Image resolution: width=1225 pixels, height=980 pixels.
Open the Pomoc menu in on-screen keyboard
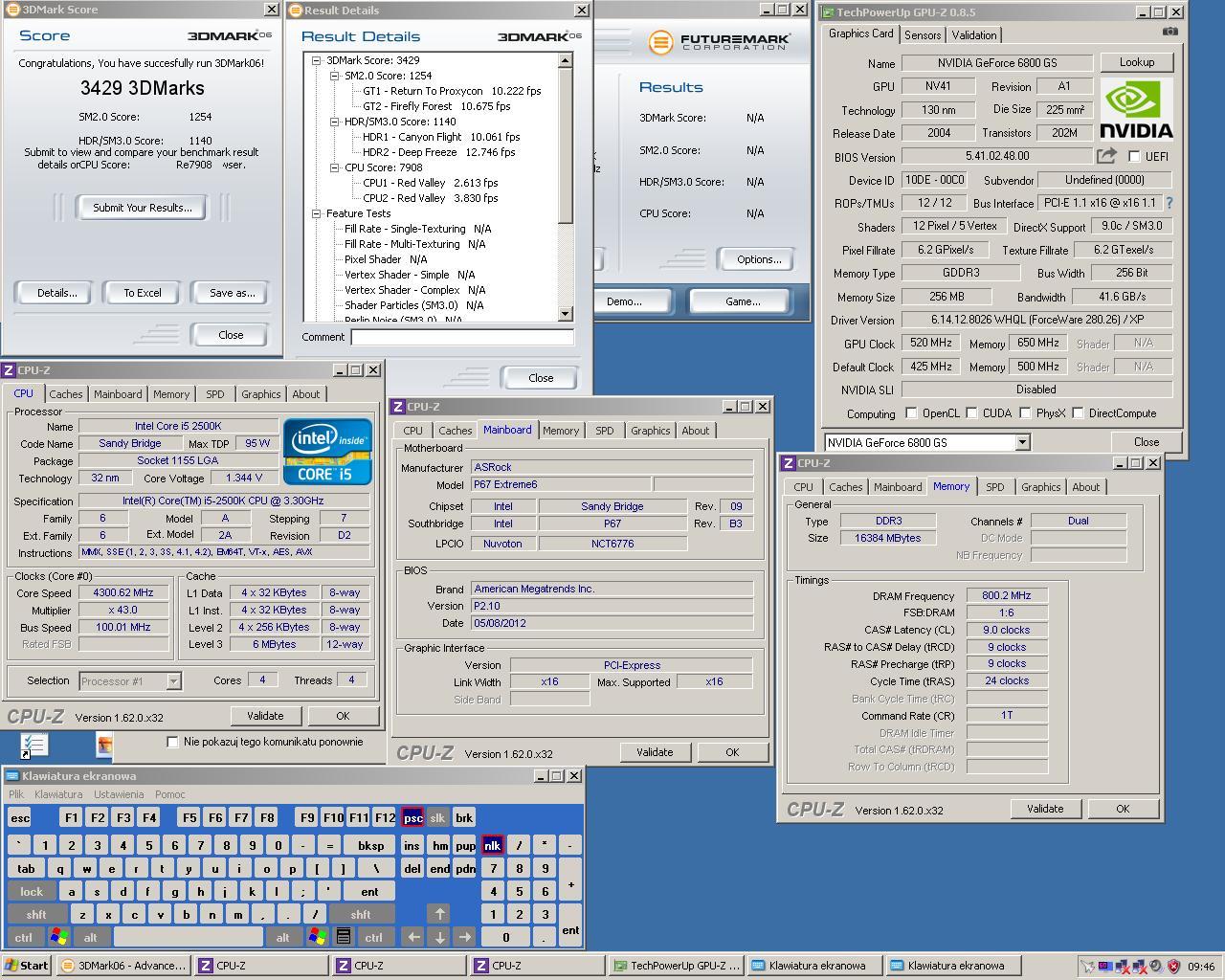[170, 794]
